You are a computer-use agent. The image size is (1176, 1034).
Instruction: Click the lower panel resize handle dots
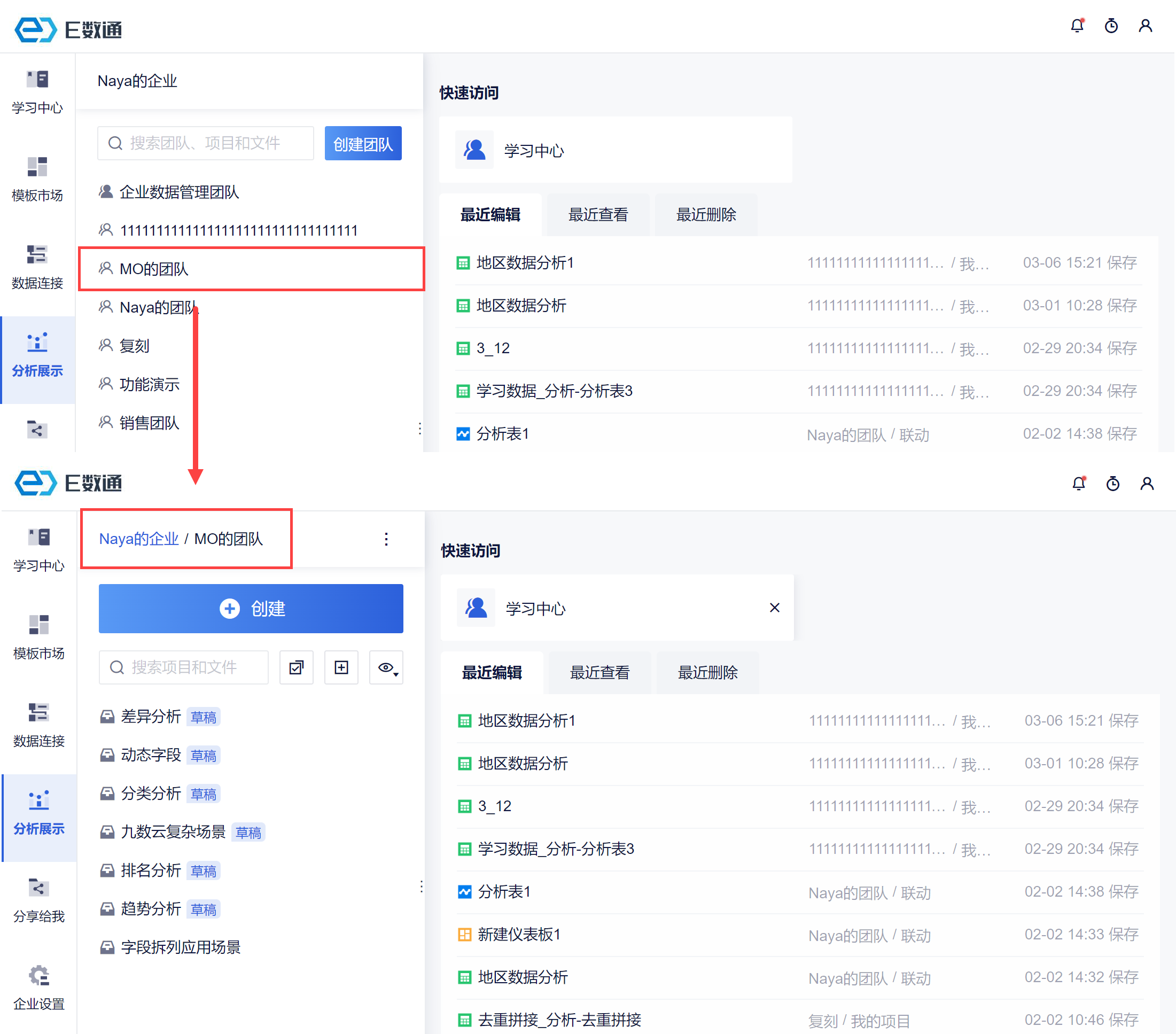point(422,886)
